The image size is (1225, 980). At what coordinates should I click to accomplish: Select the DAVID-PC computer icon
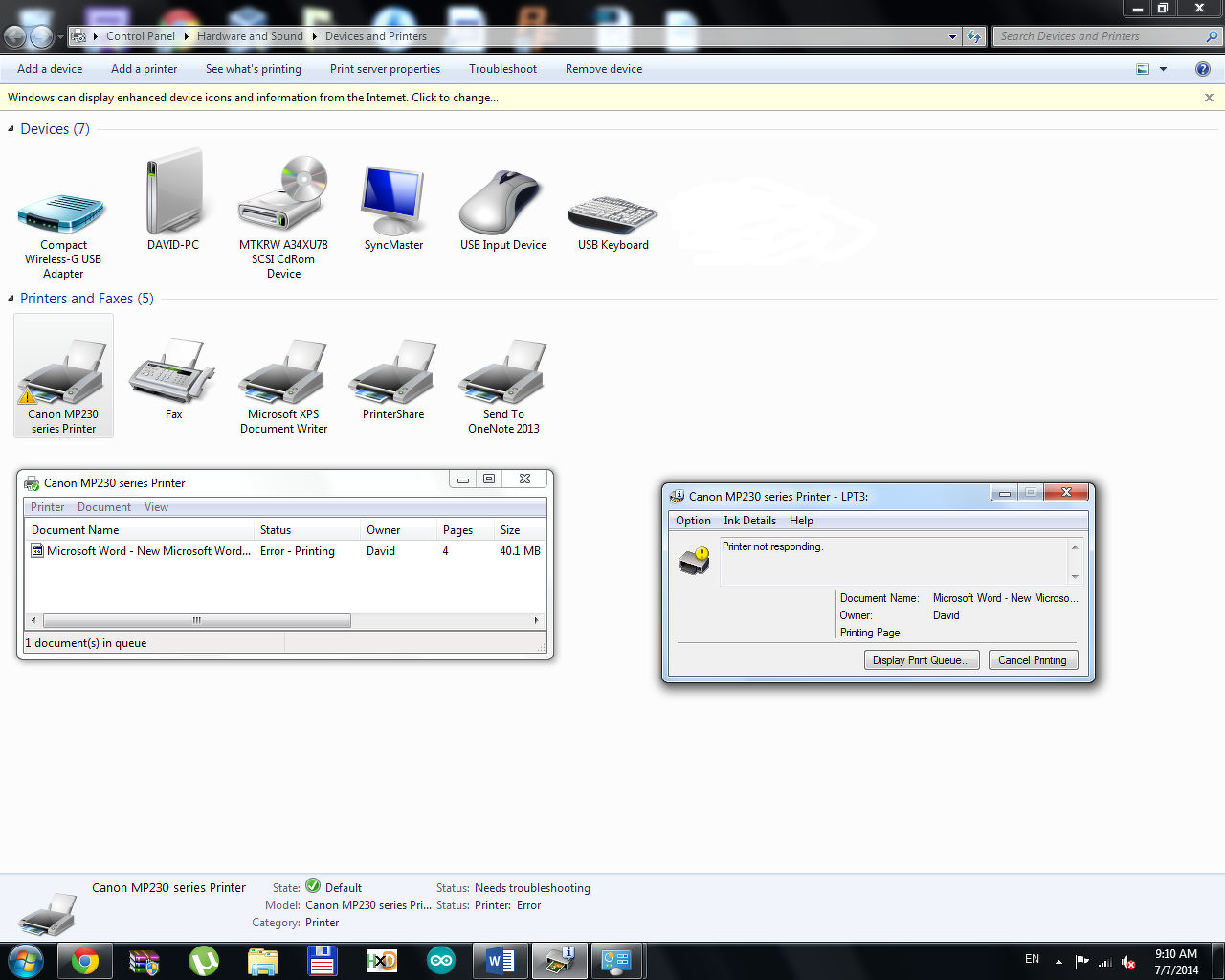(173, 201)
